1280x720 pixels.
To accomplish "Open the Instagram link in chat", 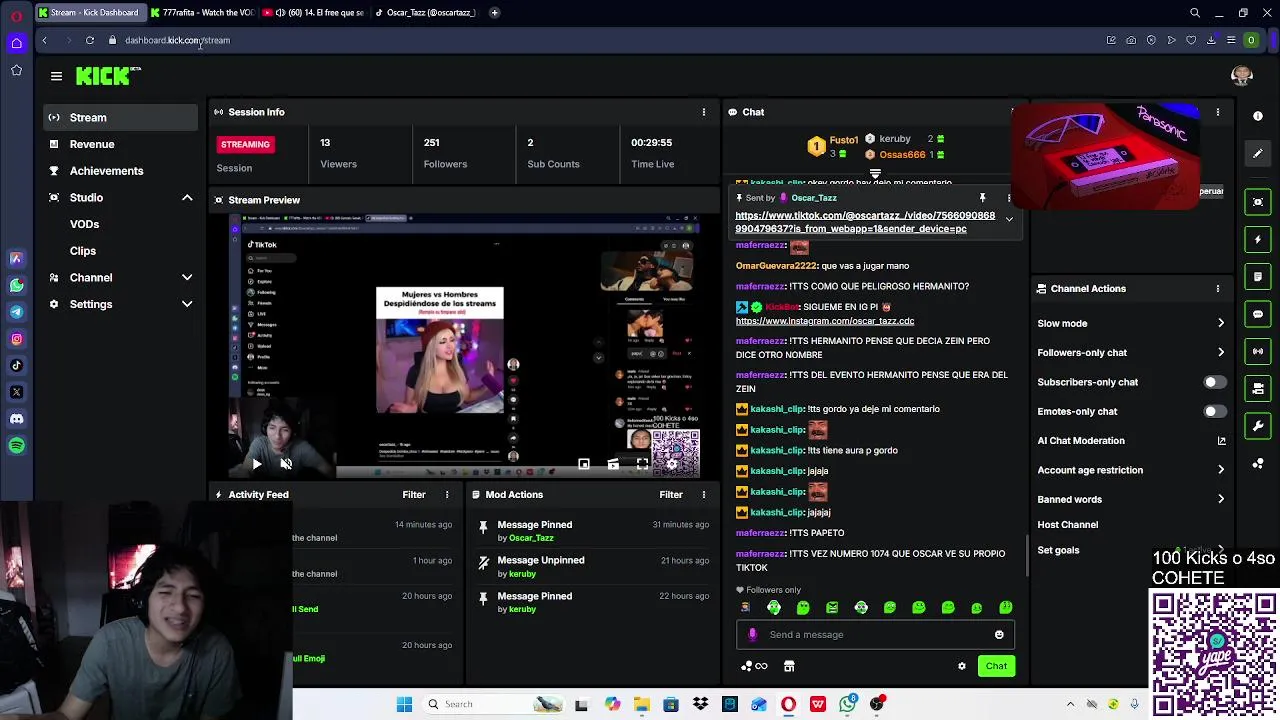I will [x=825, y=321].
